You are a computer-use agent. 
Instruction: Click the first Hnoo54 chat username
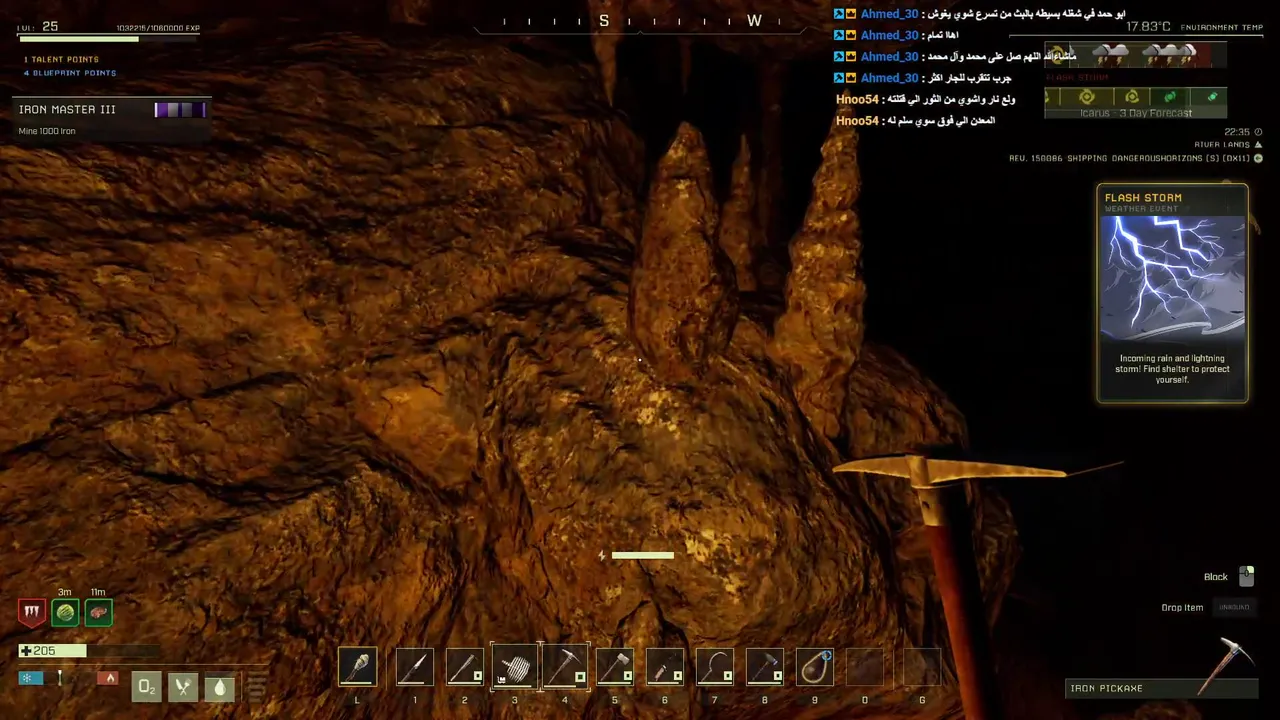click(857, 99)
